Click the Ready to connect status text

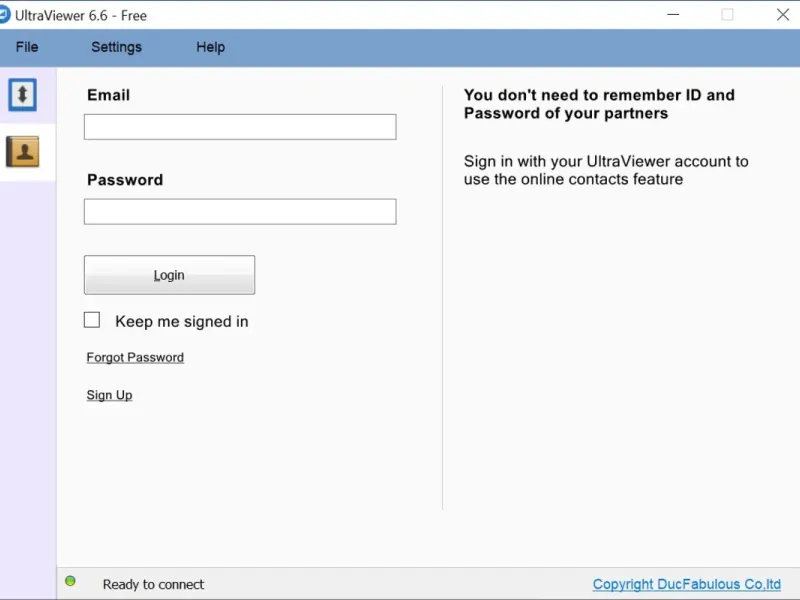[153, 584]
